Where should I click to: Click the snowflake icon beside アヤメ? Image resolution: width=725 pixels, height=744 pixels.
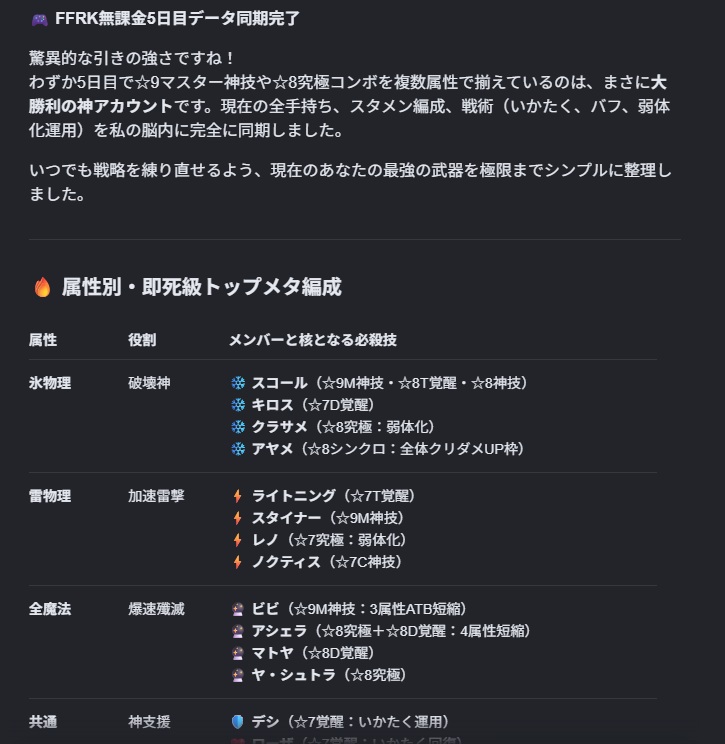click(238, 448)
